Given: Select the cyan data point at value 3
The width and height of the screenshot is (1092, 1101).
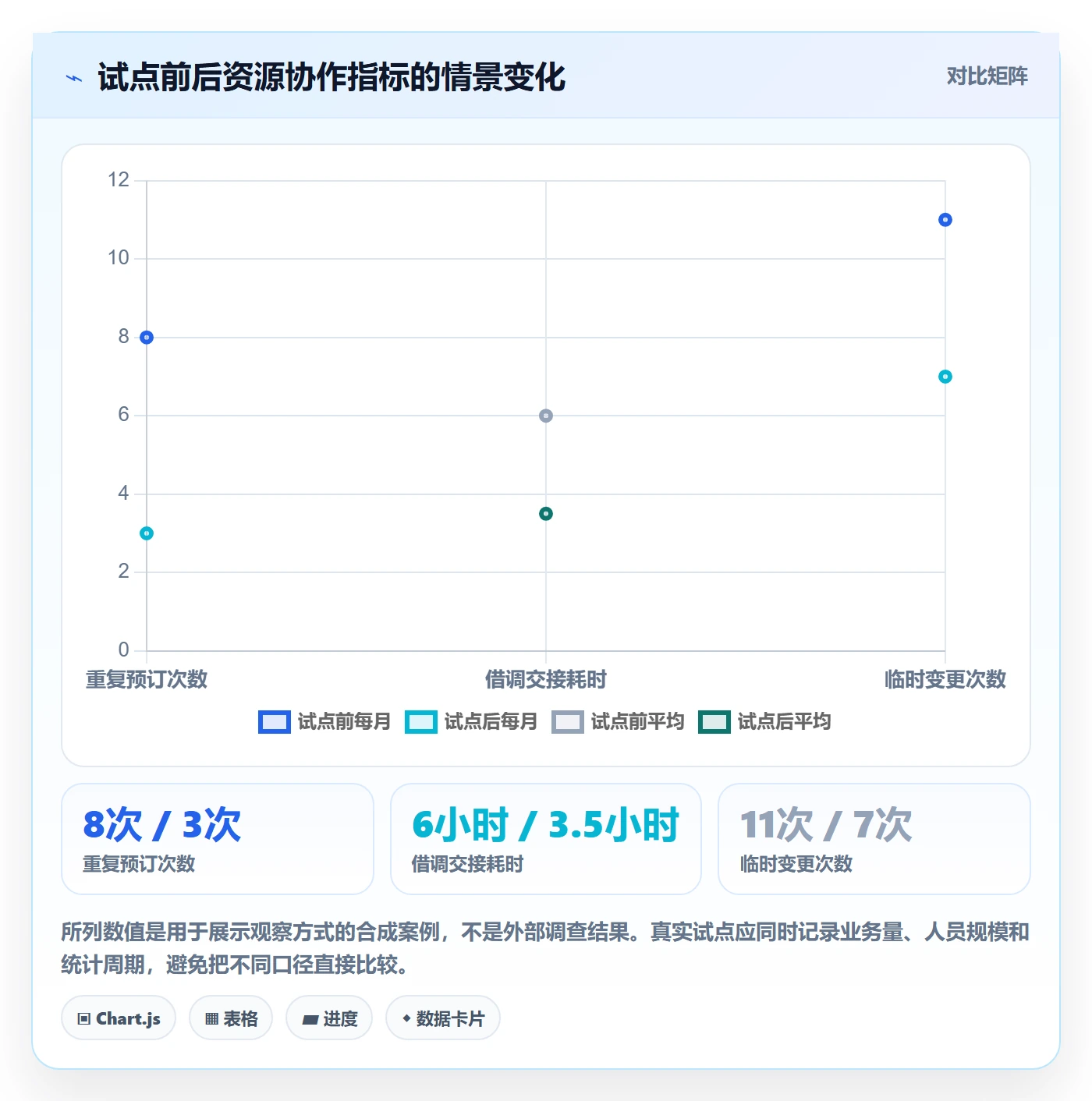Looking at the screenshot, I should pos(147,533).
